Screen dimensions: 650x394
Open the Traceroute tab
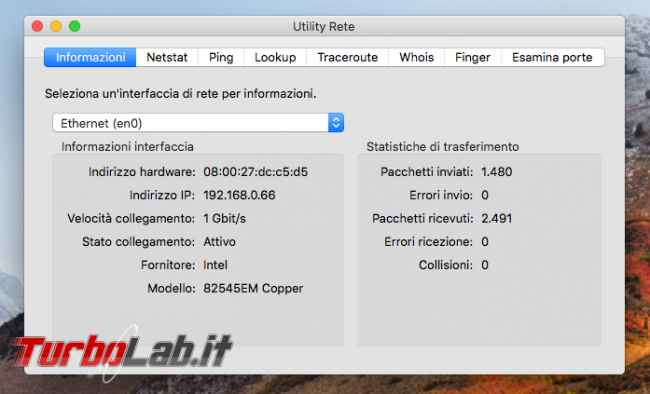tap(347, 57)
